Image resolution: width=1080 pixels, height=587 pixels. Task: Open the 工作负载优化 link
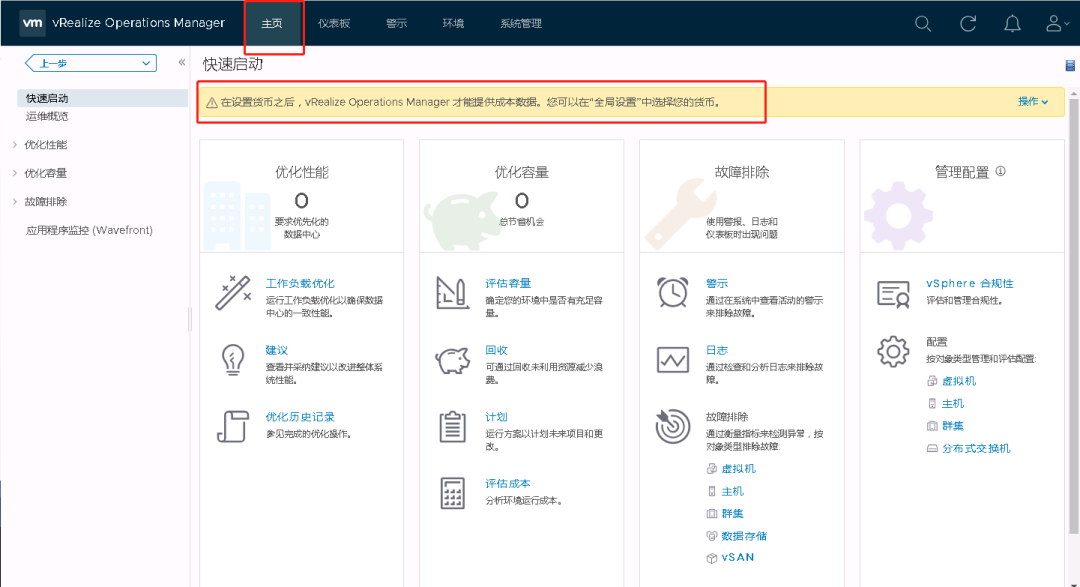(x=300, y=283)
